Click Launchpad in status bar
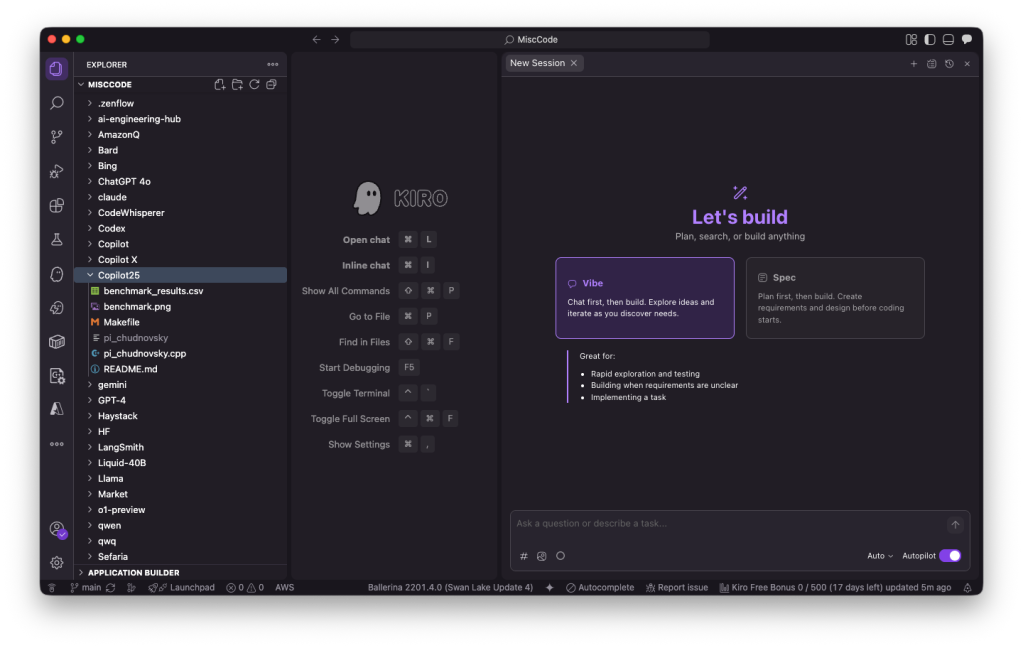The height and width of the screenshot is (648, 1023). click(x=182, y=588)
